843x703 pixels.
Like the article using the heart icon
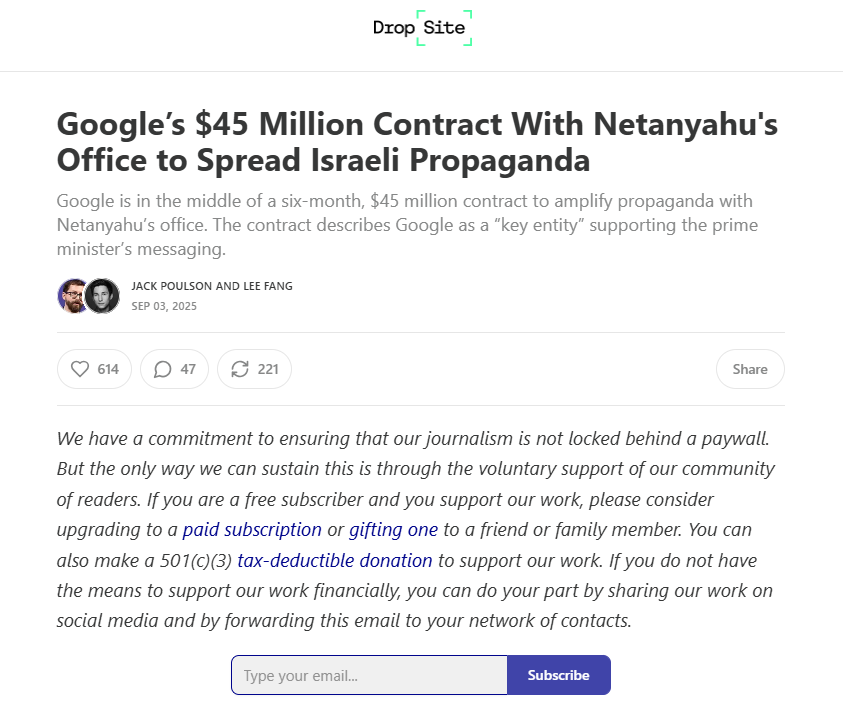(x=81, y=369)
